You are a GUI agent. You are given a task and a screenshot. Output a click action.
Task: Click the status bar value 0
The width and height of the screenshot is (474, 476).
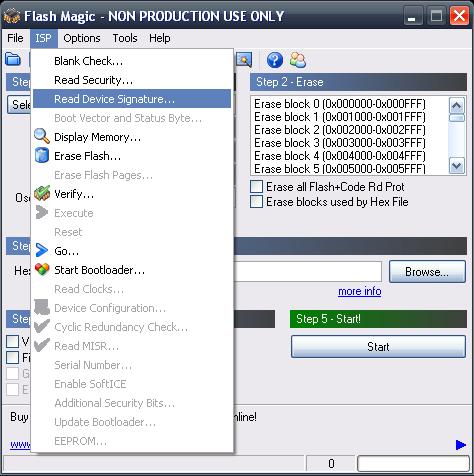(331, 464)
